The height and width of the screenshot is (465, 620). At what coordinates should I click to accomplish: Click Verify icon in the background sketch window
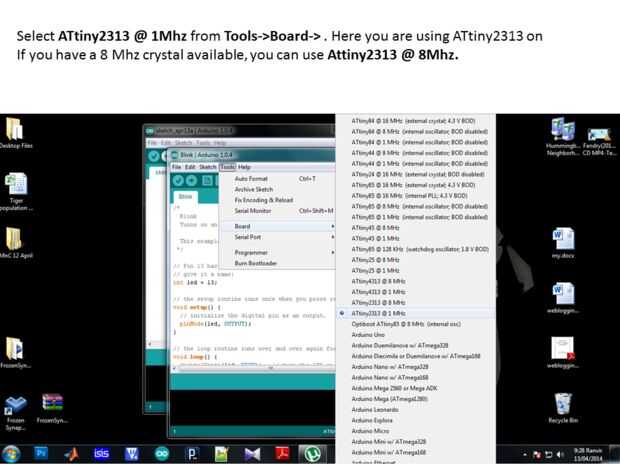coord(154,156)
